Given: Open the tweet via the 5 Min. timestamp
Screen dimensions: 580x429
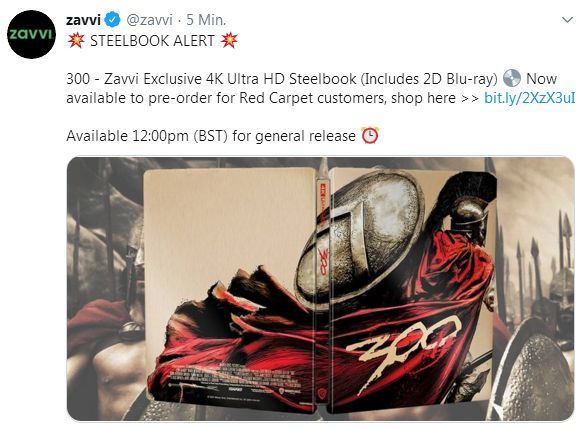Looking at the screenshot, I should (x=206, y=20).
